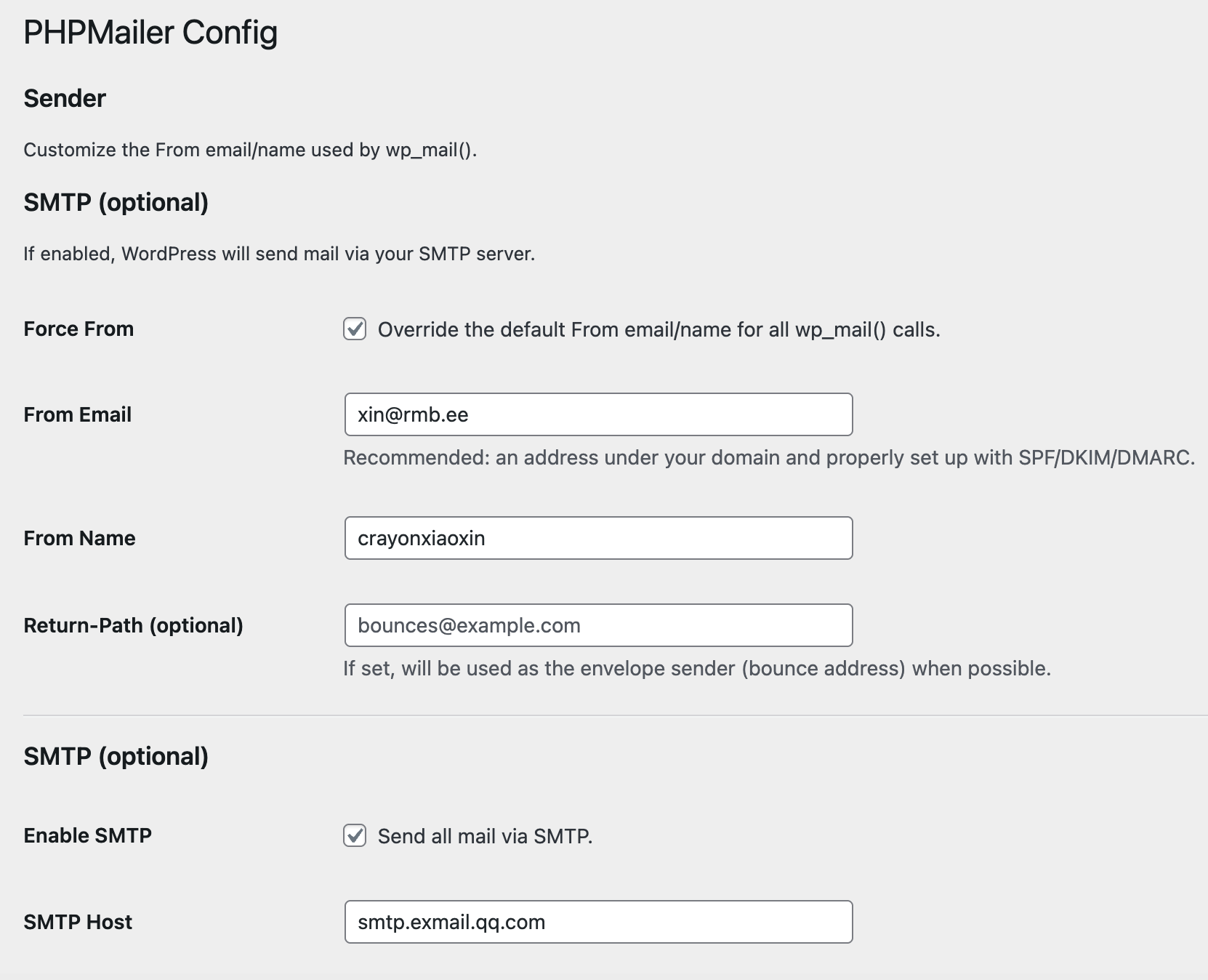Click the Sender section heading

65,99
